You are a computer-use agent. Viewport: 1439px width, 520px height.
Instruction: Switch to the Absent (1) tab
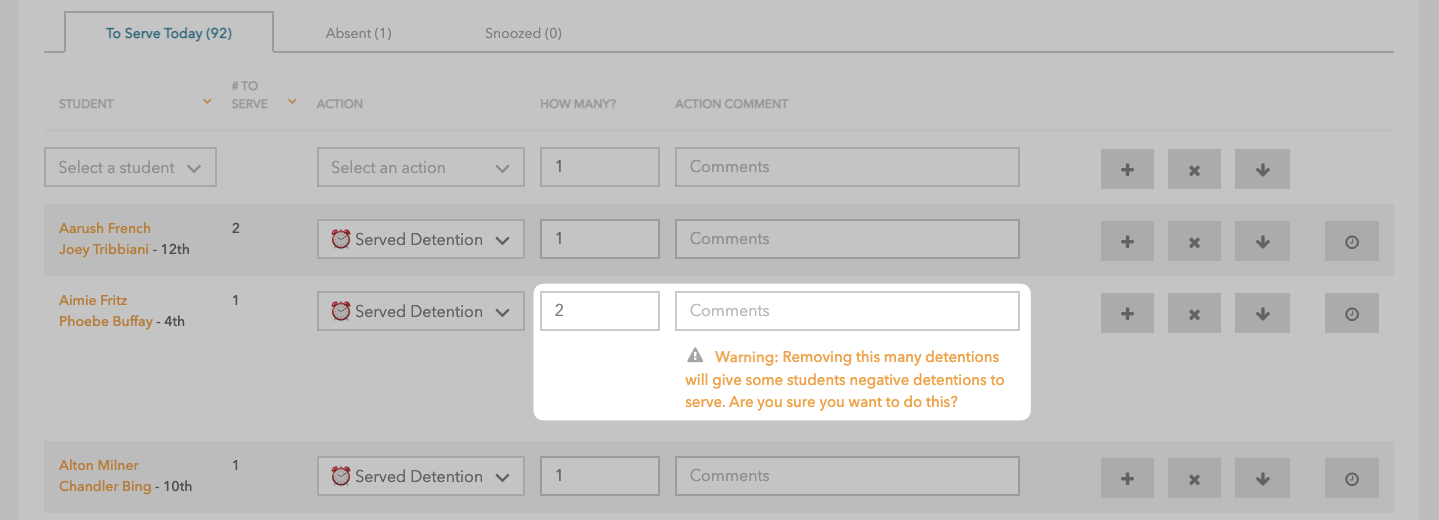pyautogui.click(x=358, y=33)
